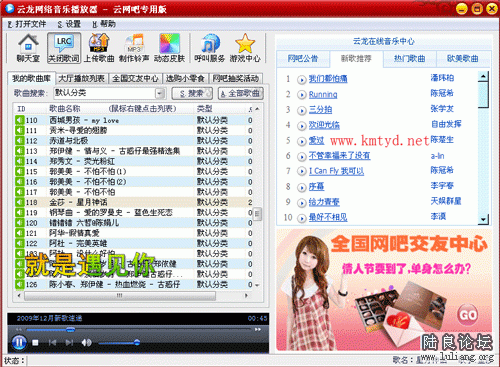Pause playback with the pause button
500x367 pixels.
[19, 342]
